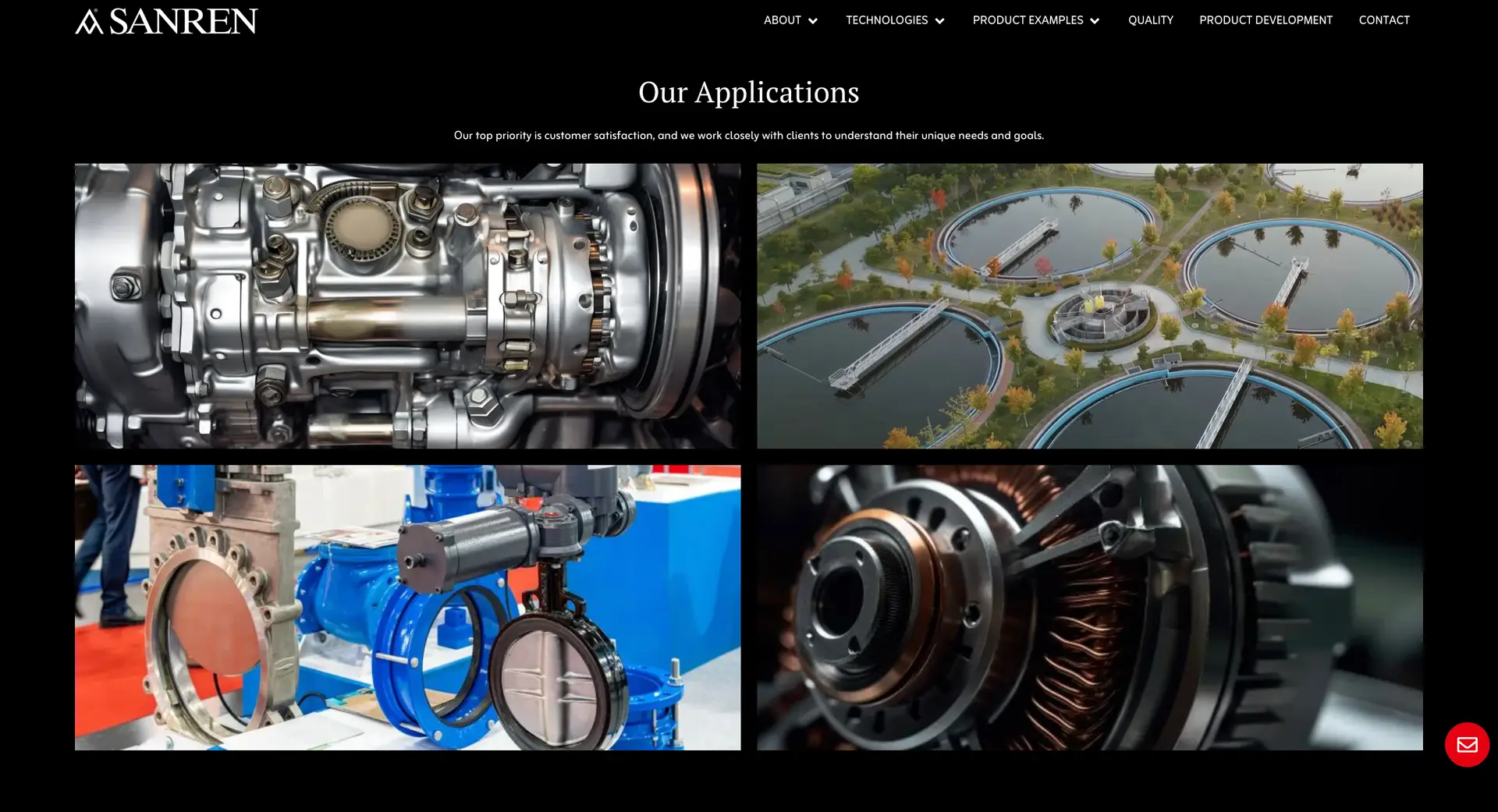View the water treatment plant aerial image
This screenshot has height=812, width=1498.
pos(1089,306)
